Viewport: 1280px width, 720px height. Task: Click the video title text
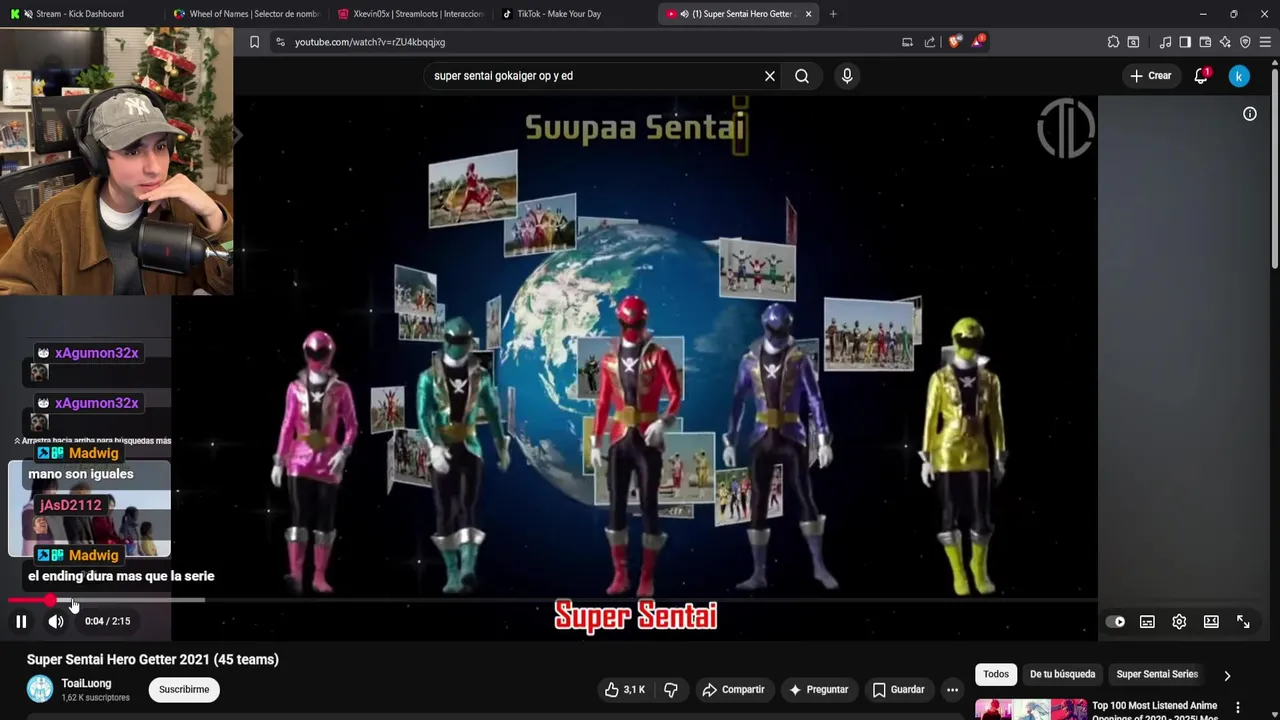pyautogui.click(x=153, y=660)
